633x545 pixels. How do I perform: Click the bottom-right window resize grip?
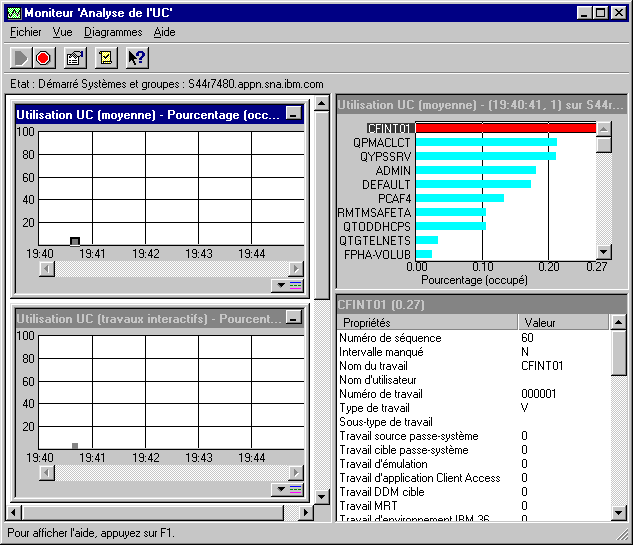(622, 534)
